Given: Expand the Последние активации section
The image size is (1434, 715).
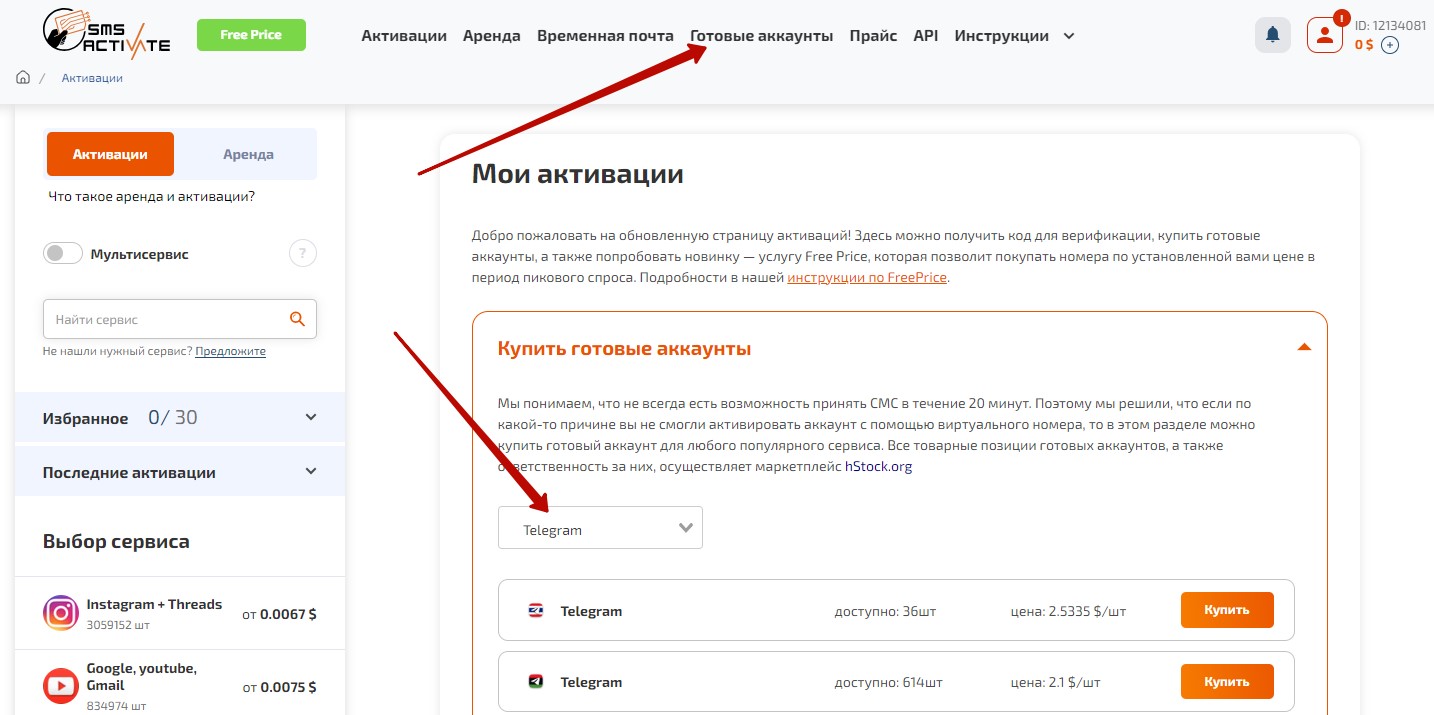Looking at the screenshot, I should click(310, 472).
